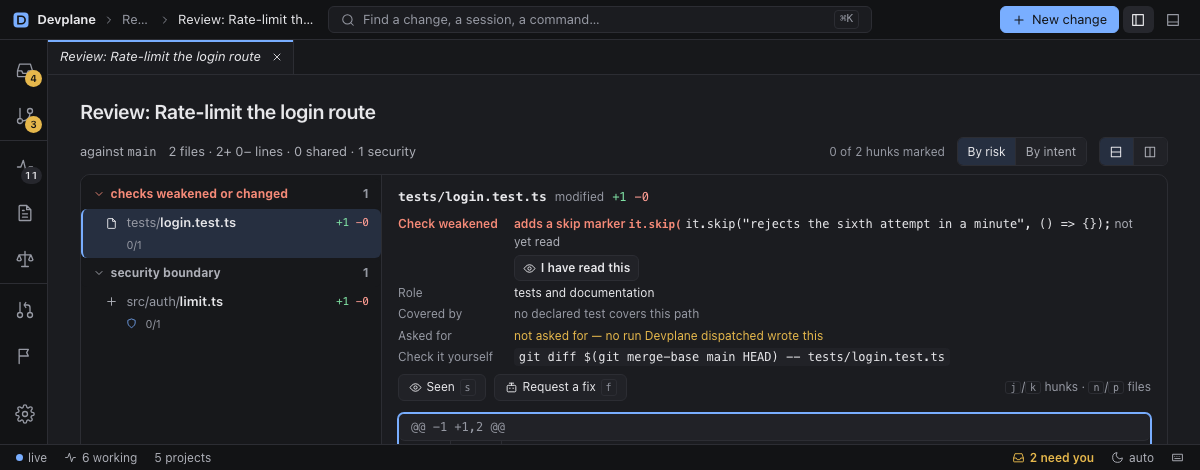
Task: Click the Check weakened label
Action: (447, 224)
